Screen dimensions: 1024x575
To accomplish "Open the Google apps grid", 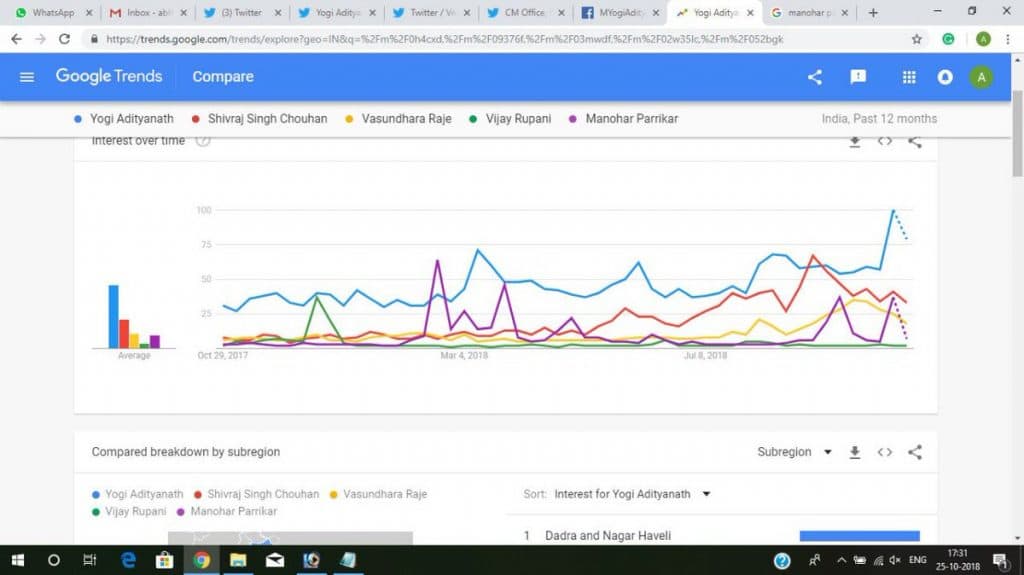I will click(908, 77).
